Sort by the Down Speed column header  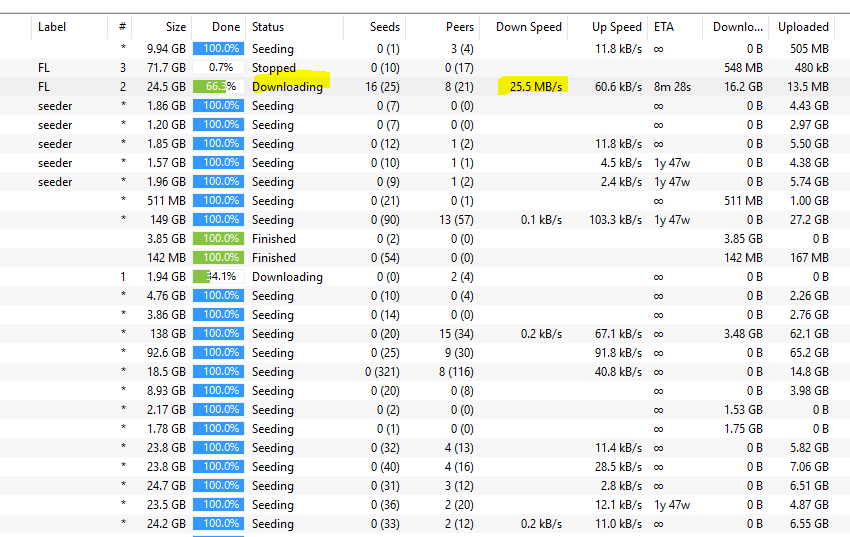coord(528,27)
